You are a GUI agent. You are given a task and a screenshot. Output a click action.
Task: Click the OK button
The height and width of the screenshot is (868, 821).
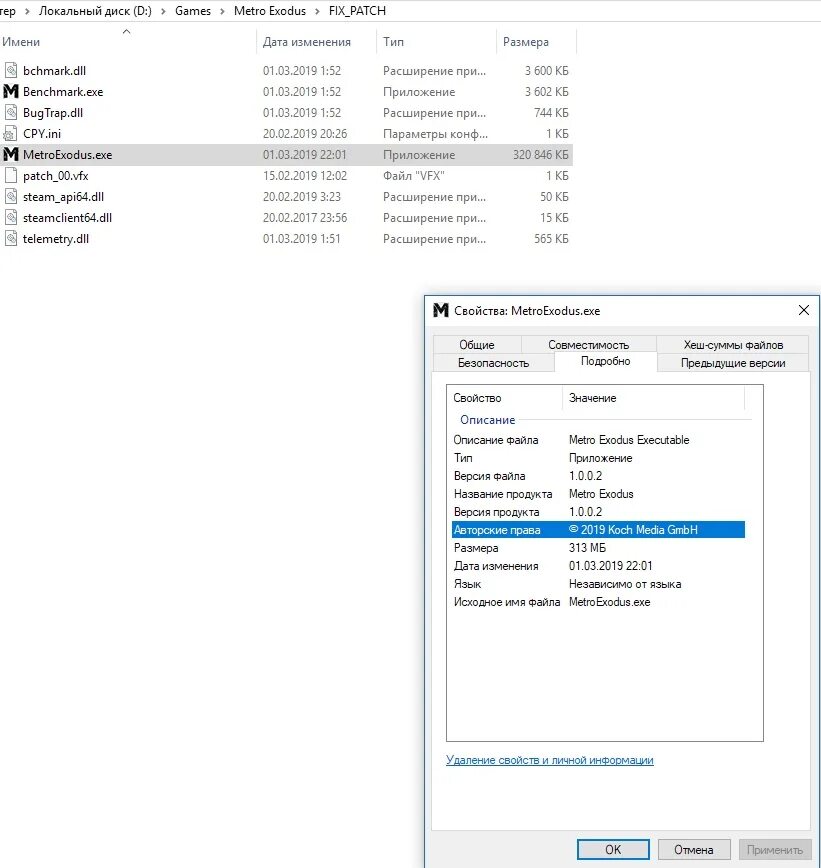click(613, 849)
